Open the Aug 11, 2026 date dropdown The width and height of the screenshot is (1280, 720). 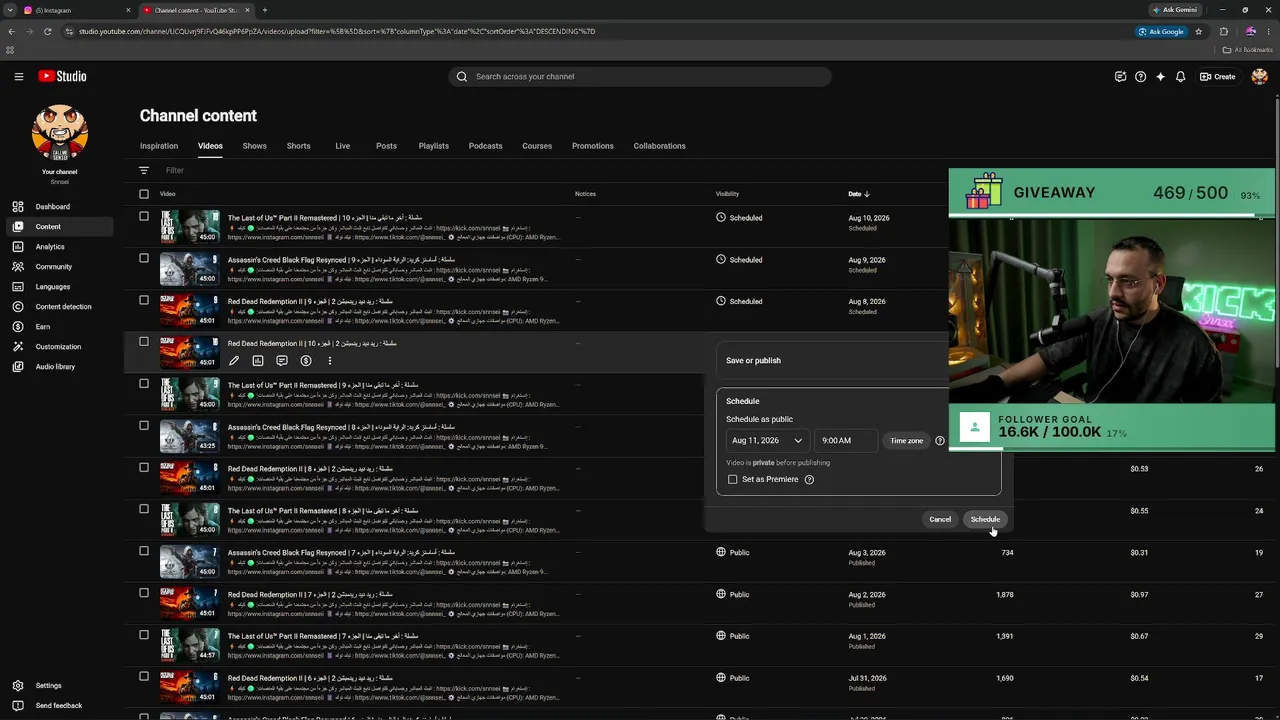[x=767, y=441]
